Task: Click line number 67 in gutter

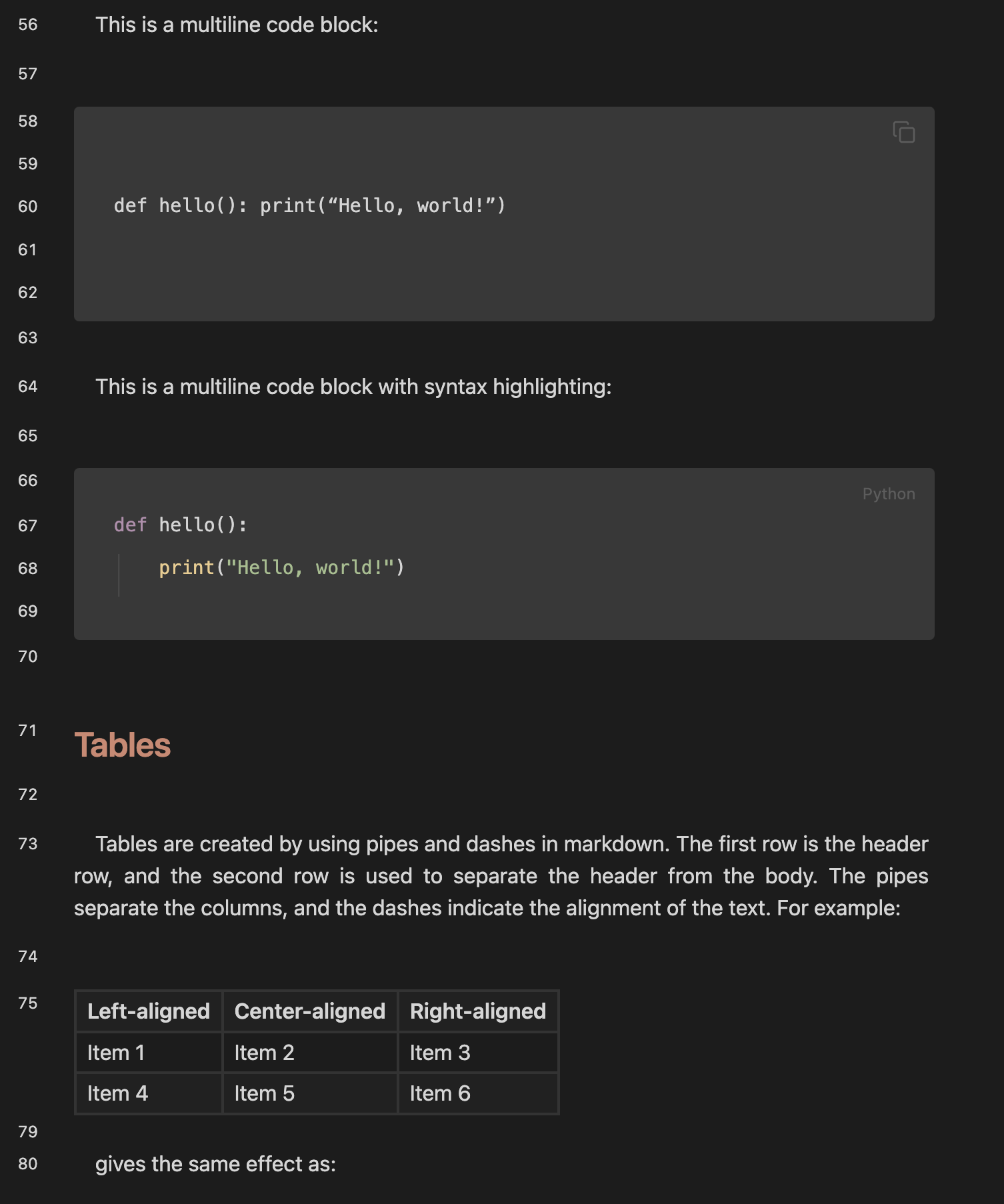Action: tap(28, 526)
